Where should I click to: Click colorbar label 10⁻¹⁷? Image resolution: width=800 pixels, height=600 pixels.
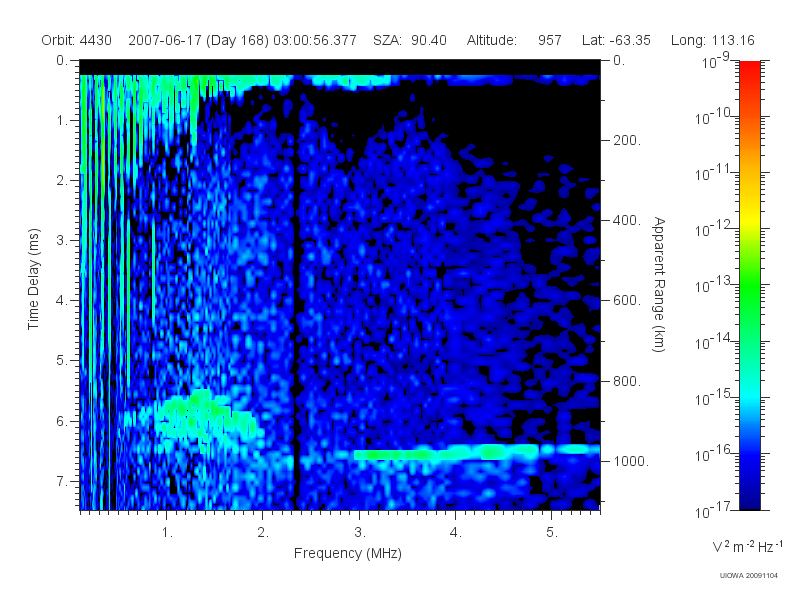pyautogui.click(x=712, y=510)
